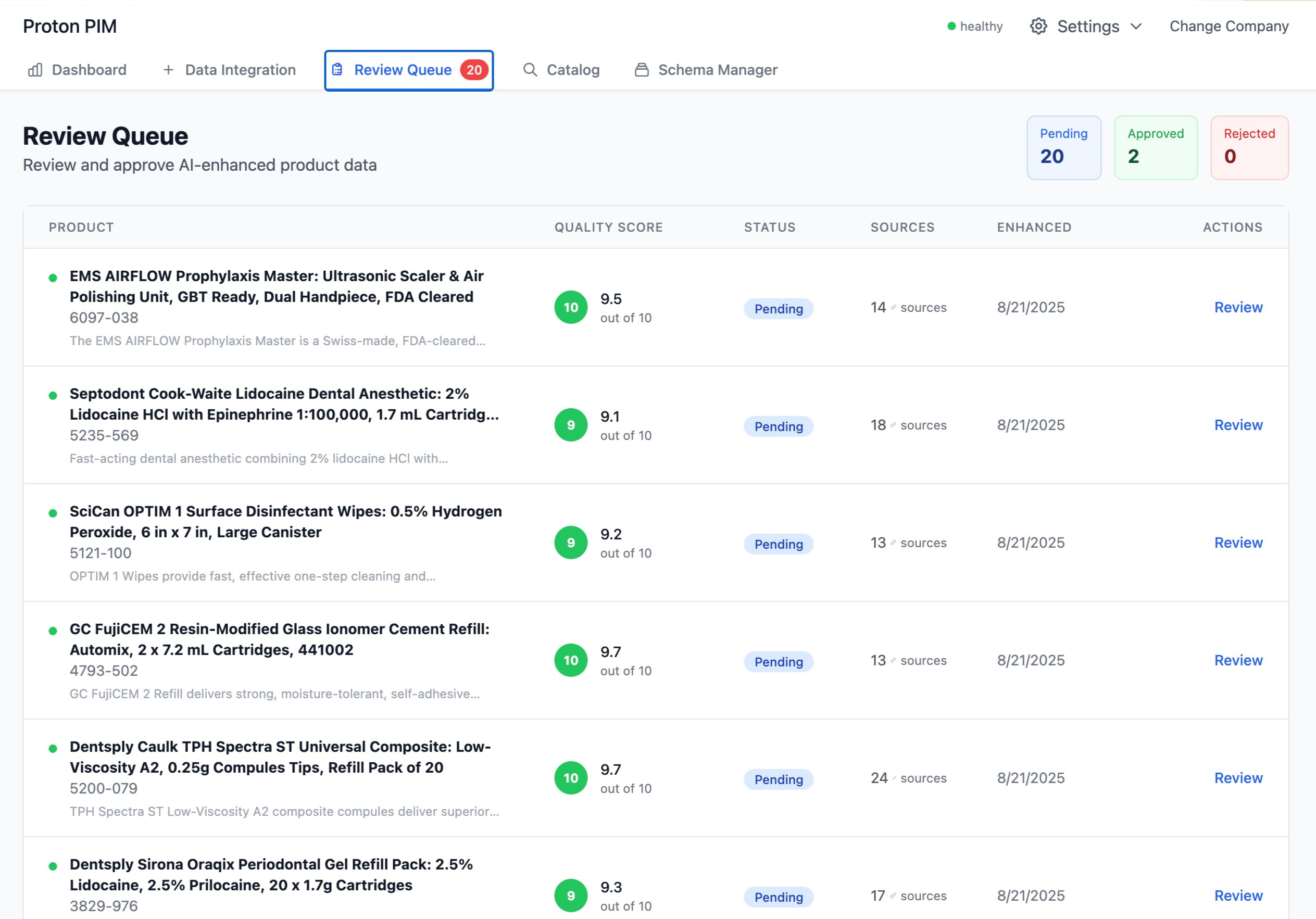Click the Rejected count card showing 0
Screen dimensions: 1316x919
(1249, 148)
